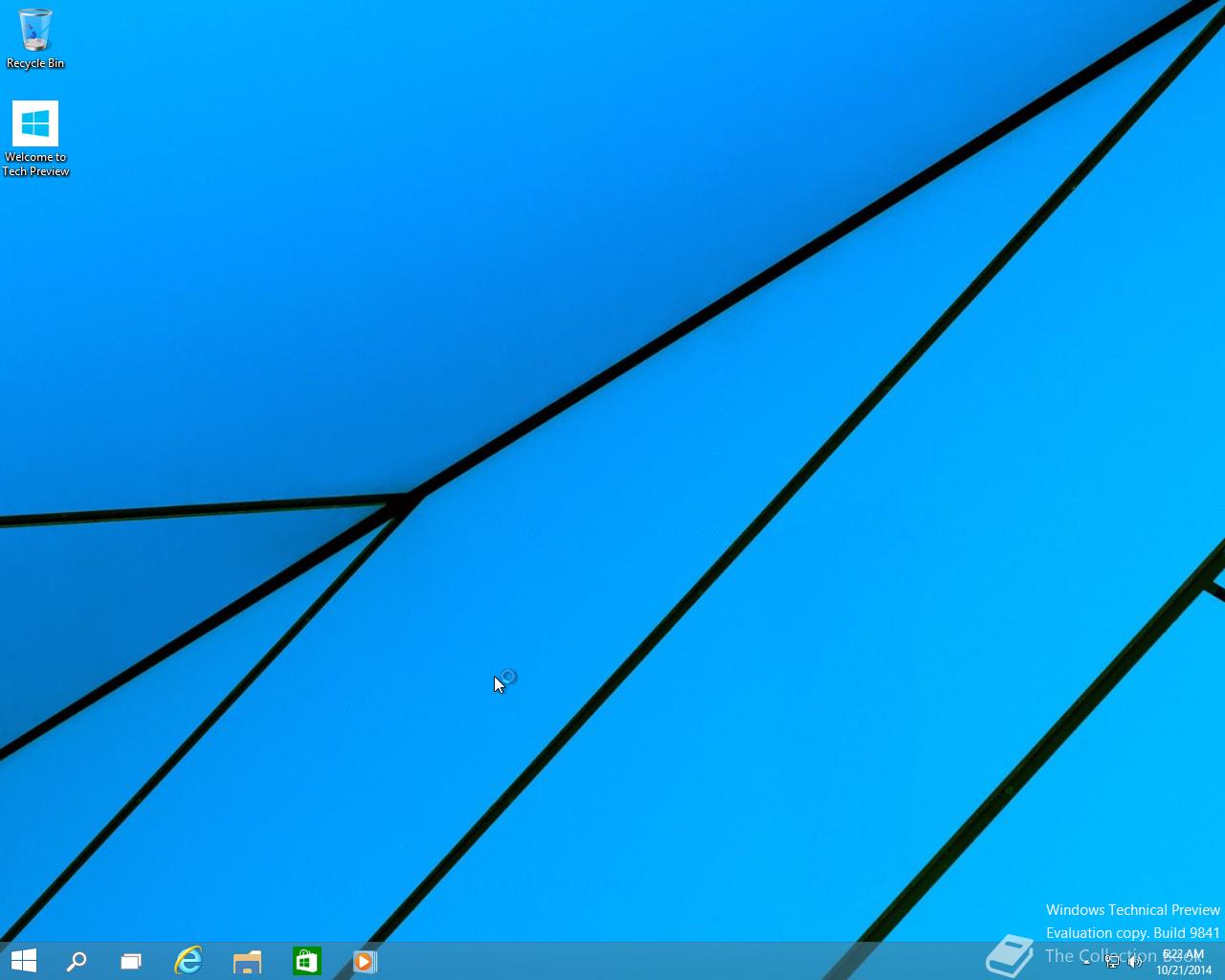Open the network status tray icon

pyautogui.click(x=1112, y=963)
